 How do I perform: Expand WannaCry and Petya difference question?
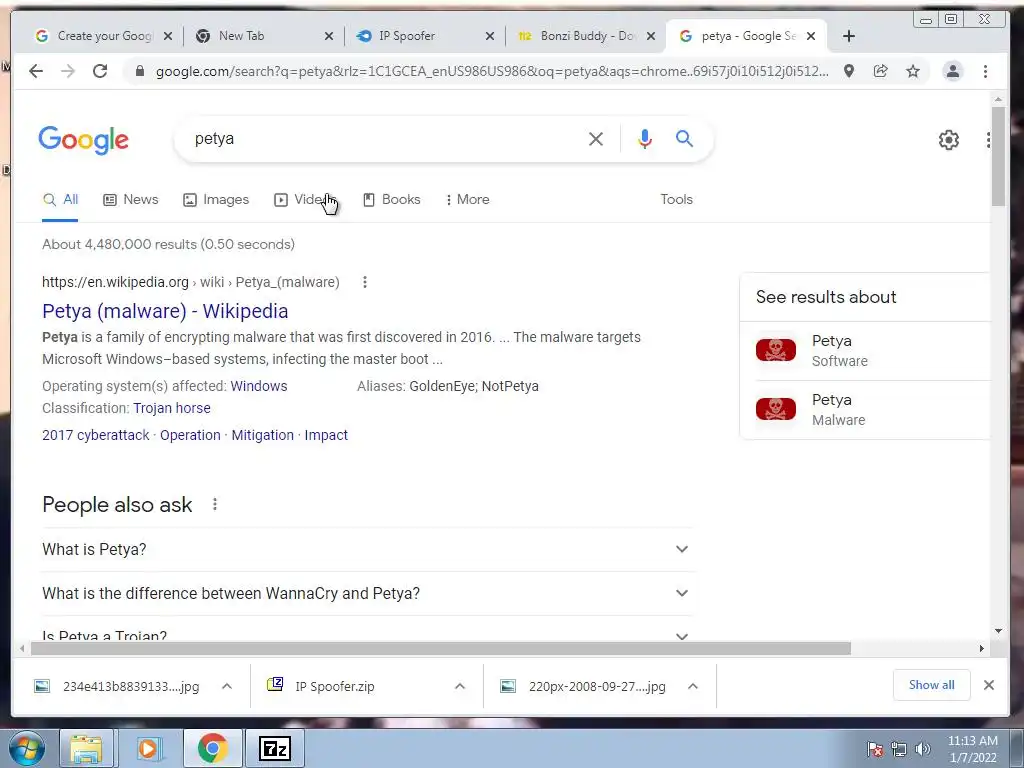point(366,593)
